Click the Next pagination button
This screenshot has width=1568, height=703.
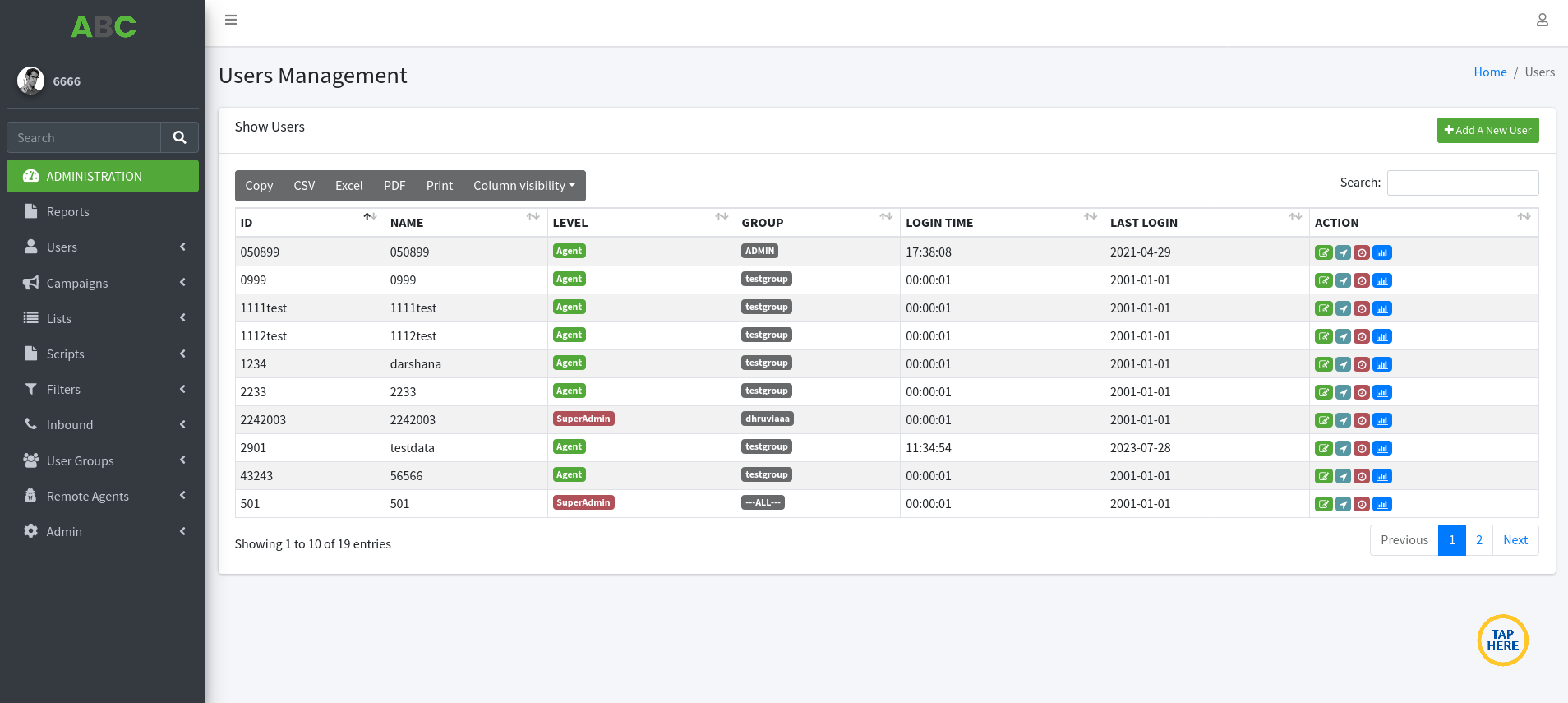coord(1515,540)
